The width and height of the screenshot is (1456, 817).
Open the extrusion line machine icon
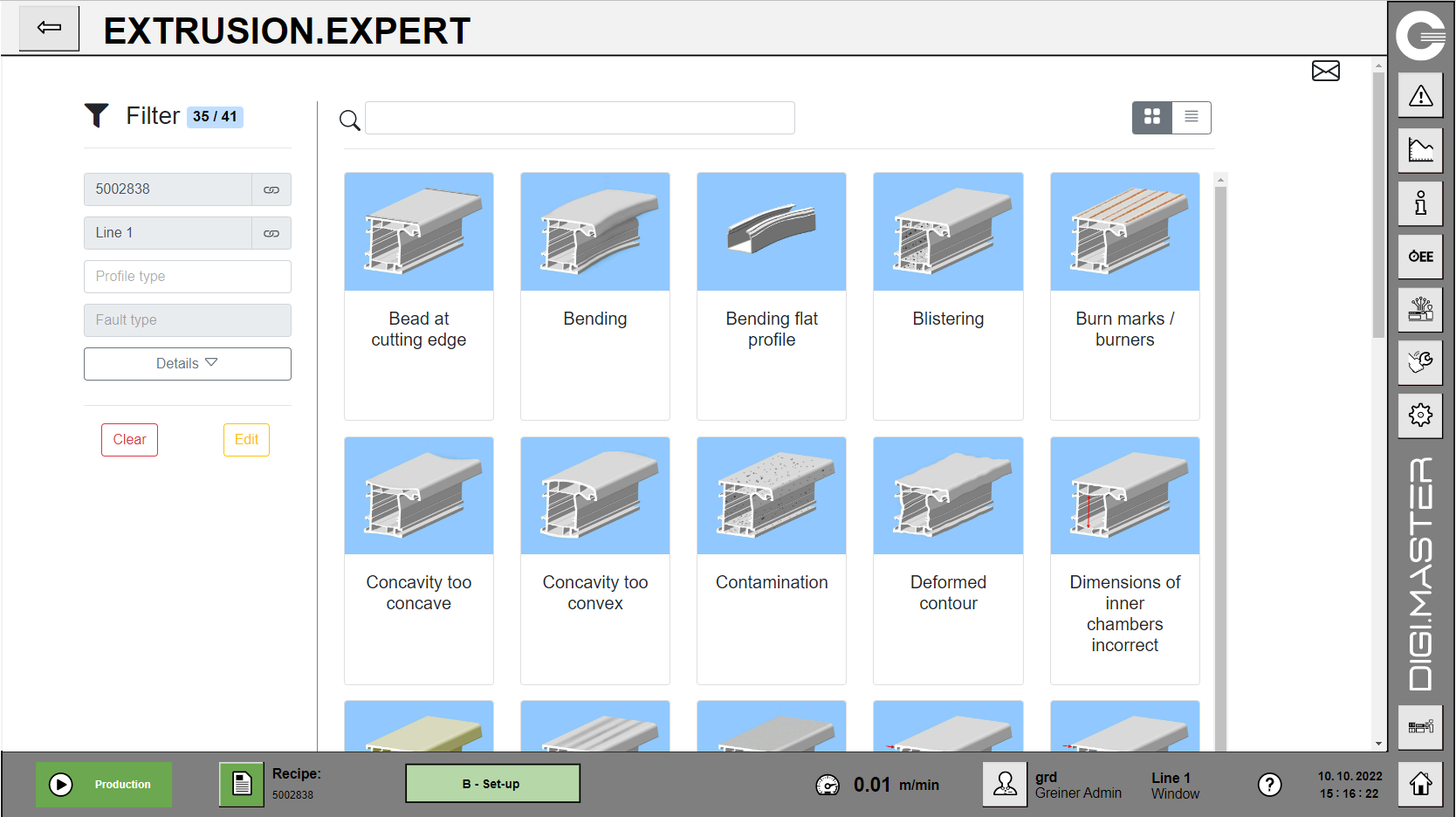(x=1420, y=310)
